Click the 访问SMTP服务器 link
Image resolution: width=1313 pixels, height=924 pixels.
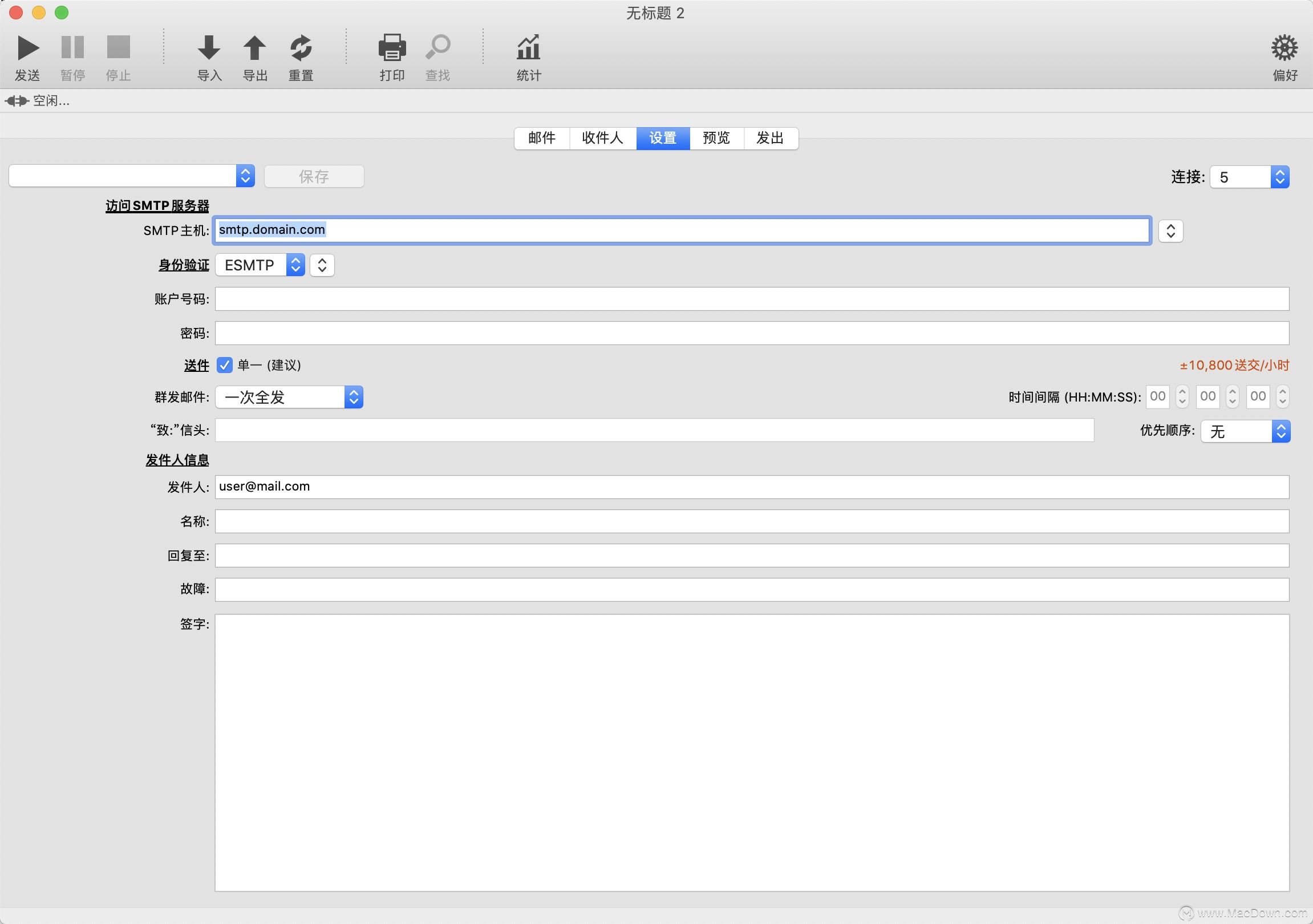(x=157, y=206)
